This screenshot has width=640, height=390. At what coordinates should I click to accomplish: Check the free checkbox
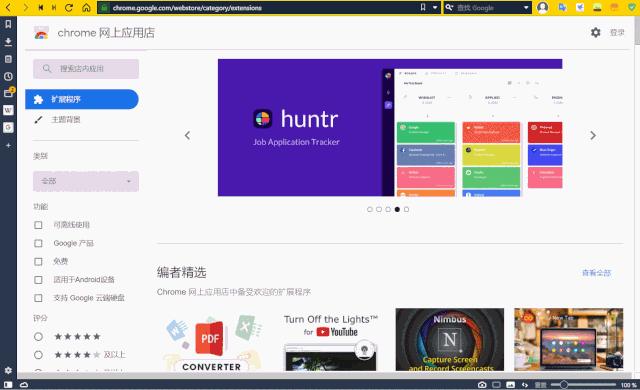pos(38,261)
